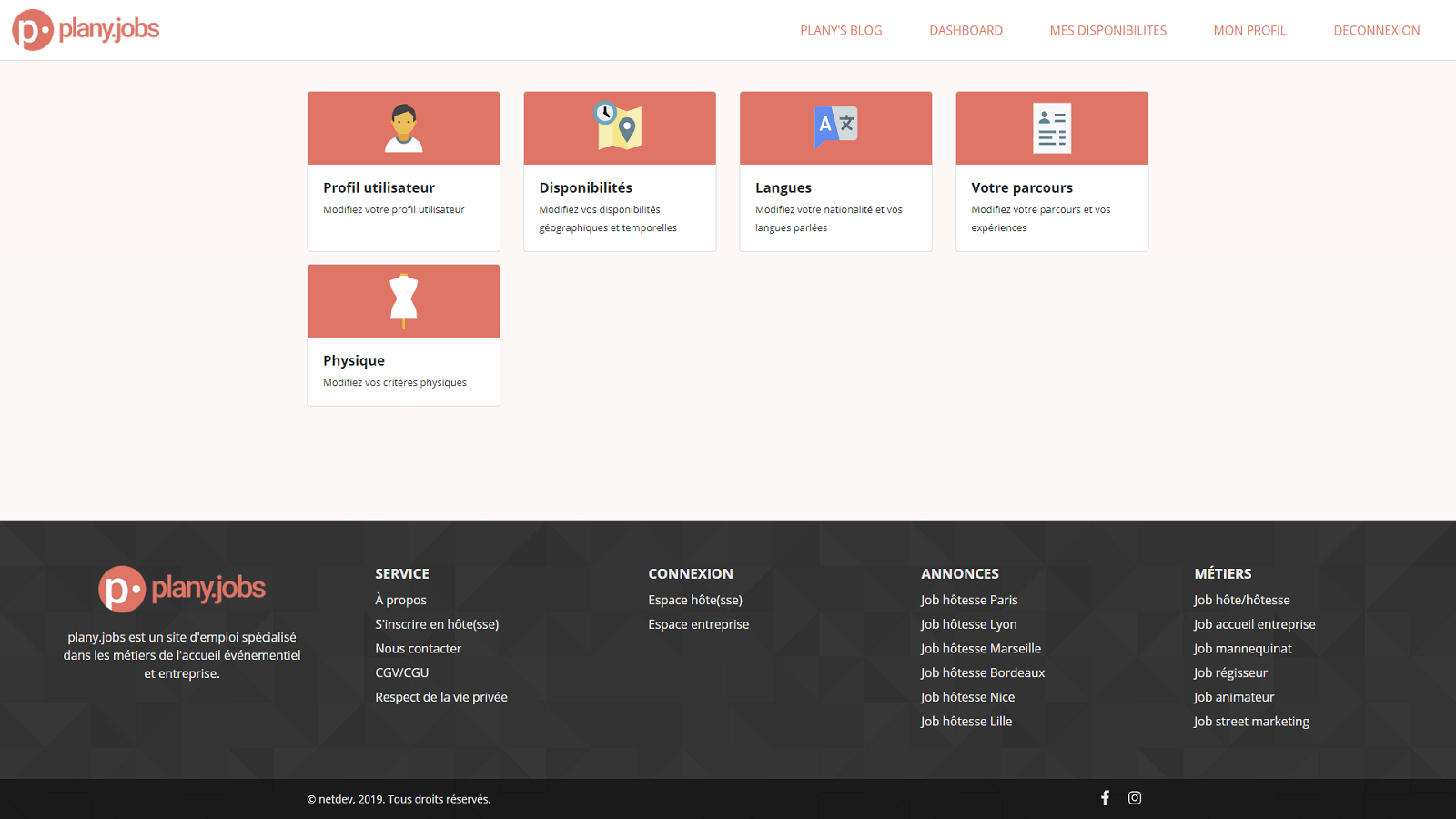Click the plany.jobs logo in the footer
The height and width of the screenshot is (819, 1456).
(x=181, y=589)
